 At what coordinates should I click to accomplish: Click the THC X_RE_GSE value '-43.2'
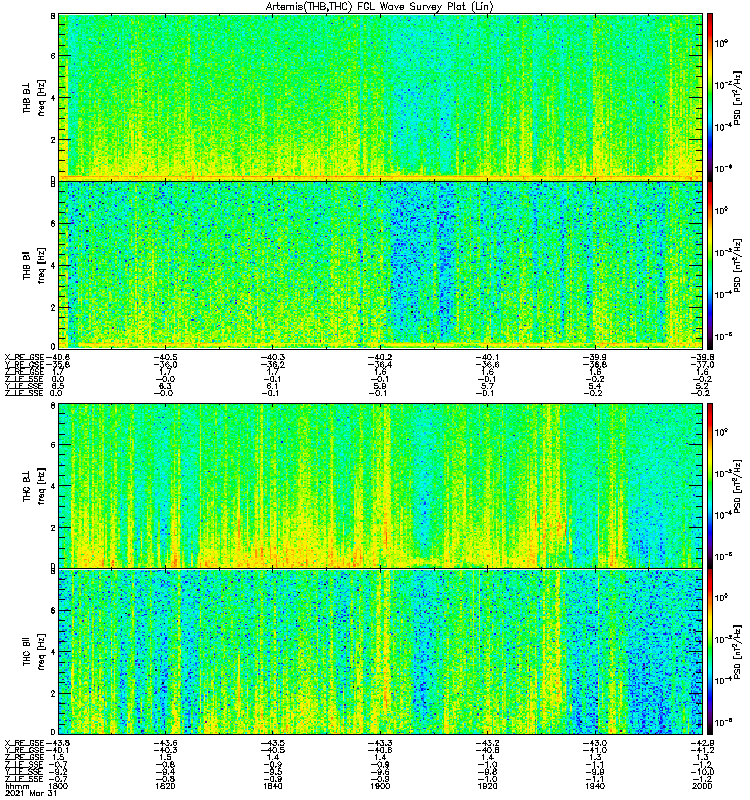pyautogui.click(x=487, y=743)
